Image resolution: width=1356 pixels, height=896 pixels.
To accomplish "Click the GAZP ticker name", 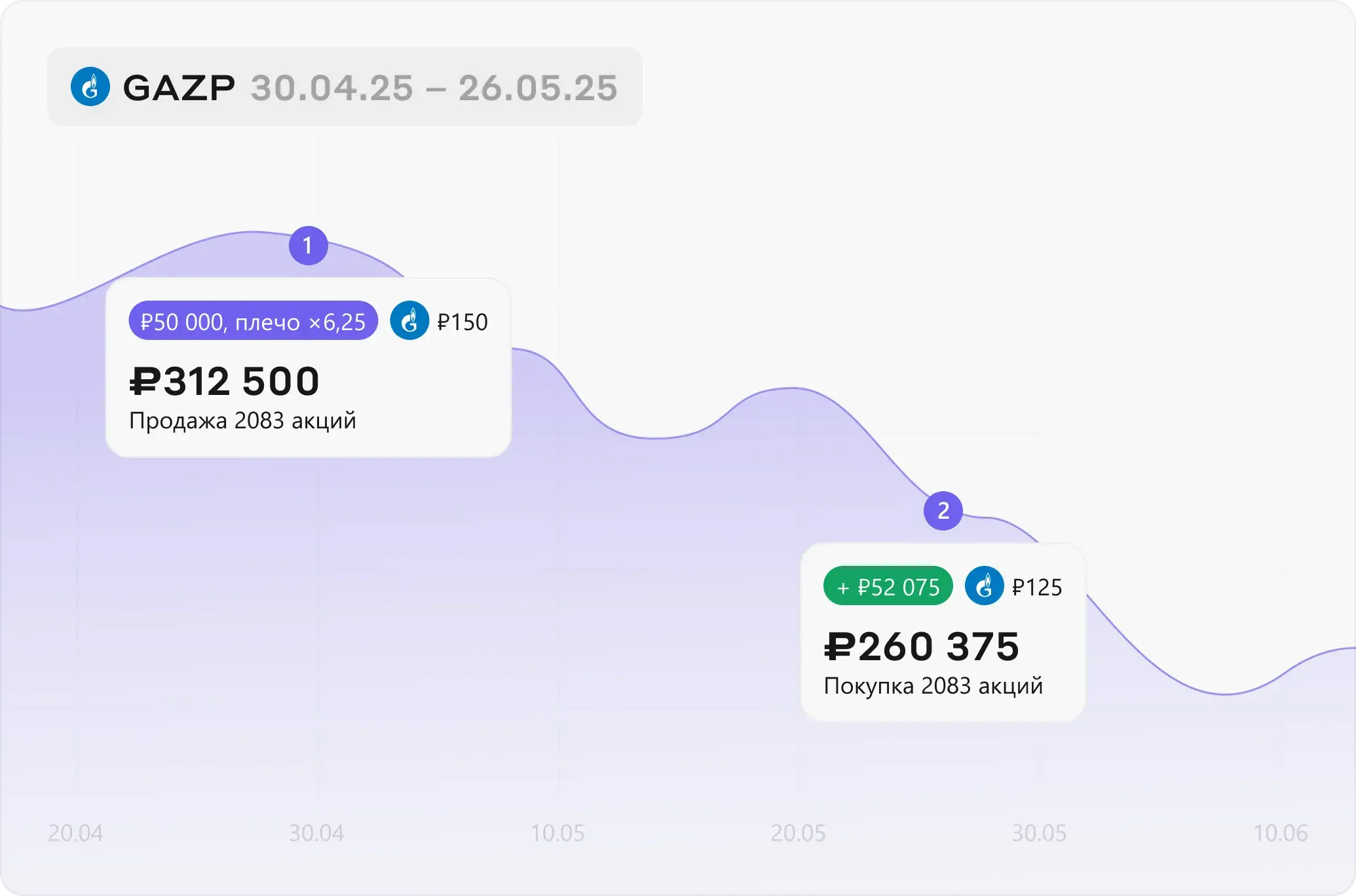I will pyautogui.click(x=179, y=88).
